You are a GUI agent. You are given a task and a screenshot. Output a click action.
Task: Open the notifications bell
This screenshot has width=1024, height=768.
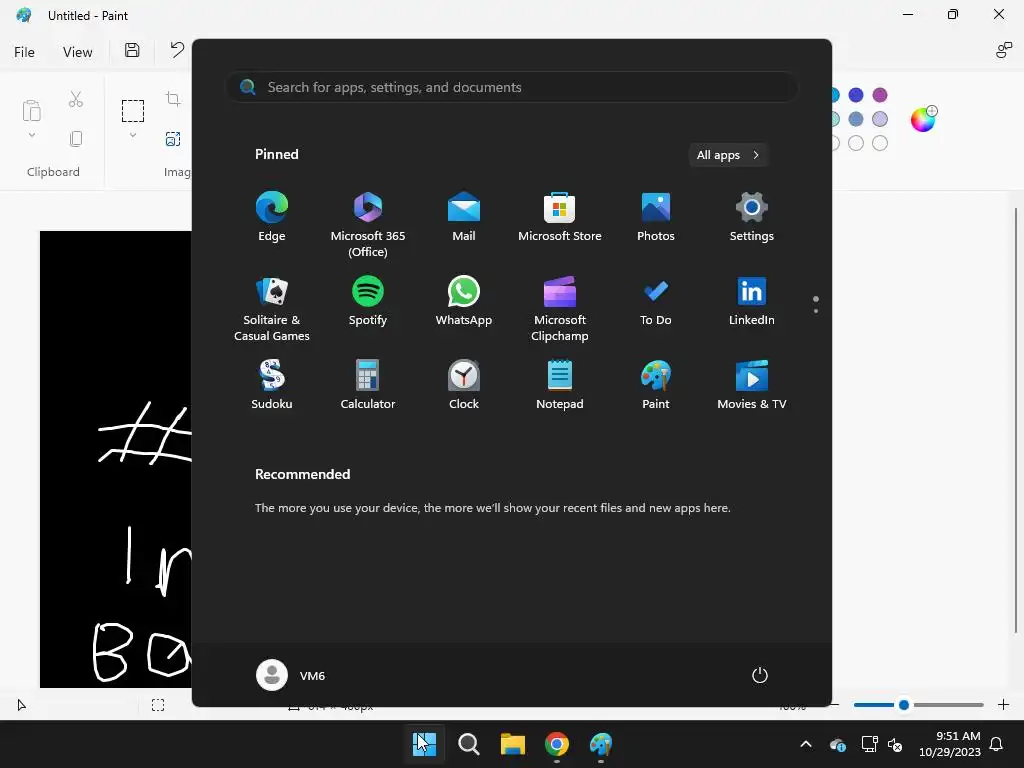997,744
